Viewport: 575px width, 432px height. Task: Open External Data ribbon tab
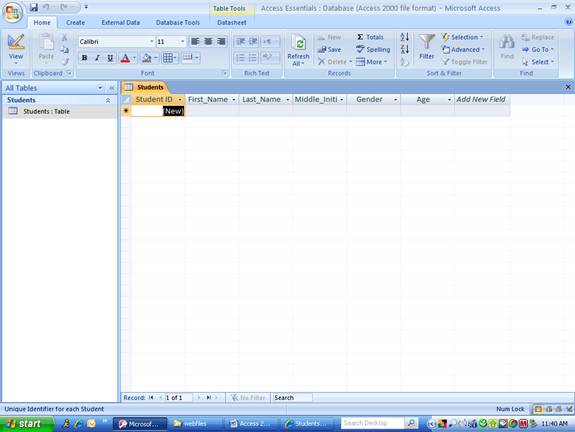121,22
